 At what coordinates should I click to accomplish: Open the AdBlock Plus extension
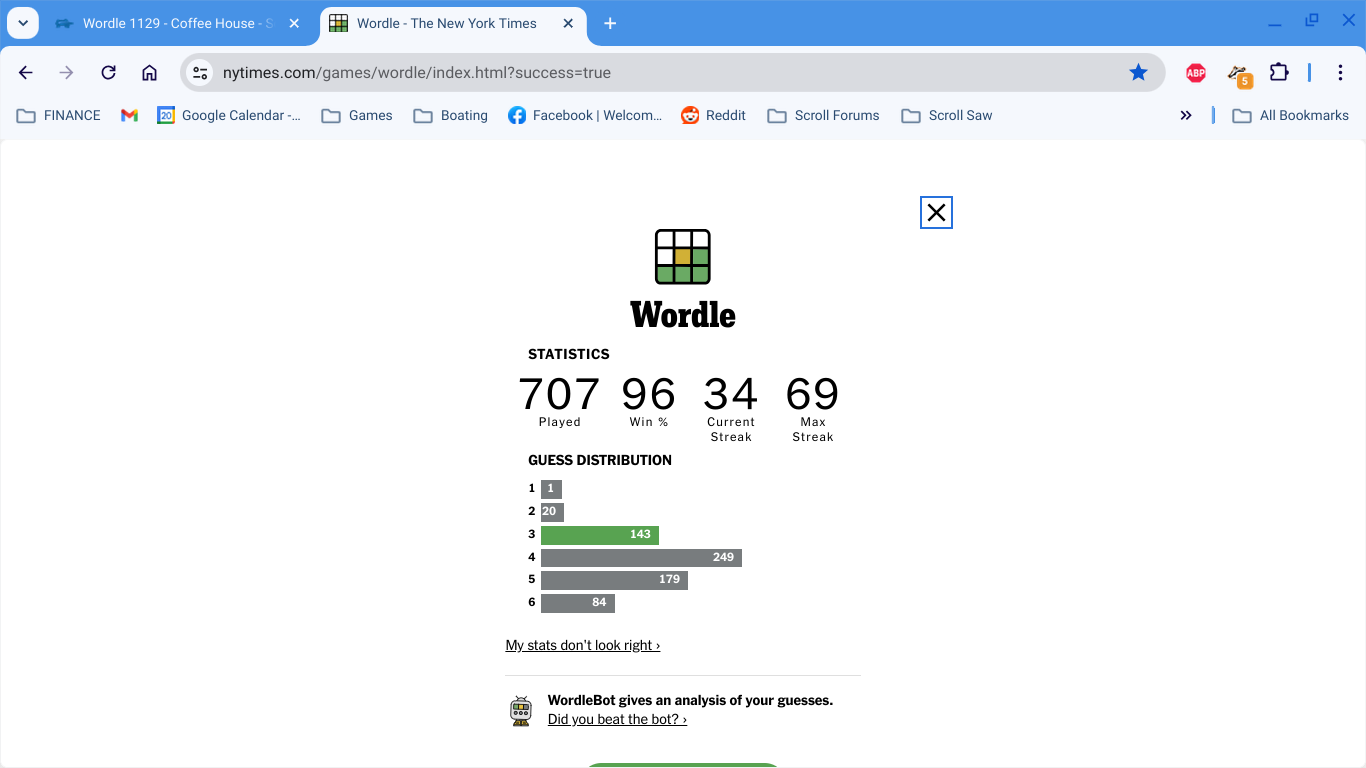point(1195,72)
